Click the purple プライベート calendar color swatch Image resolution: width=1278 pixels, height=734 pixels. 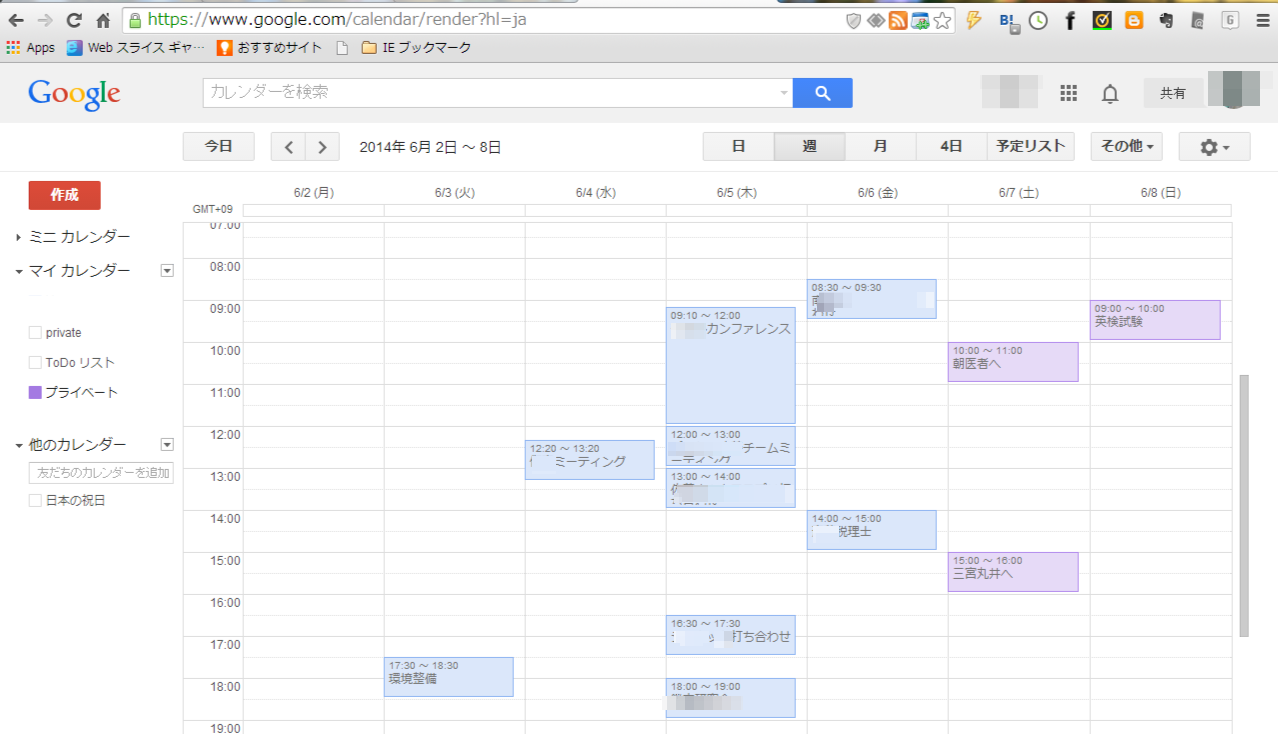36,393
